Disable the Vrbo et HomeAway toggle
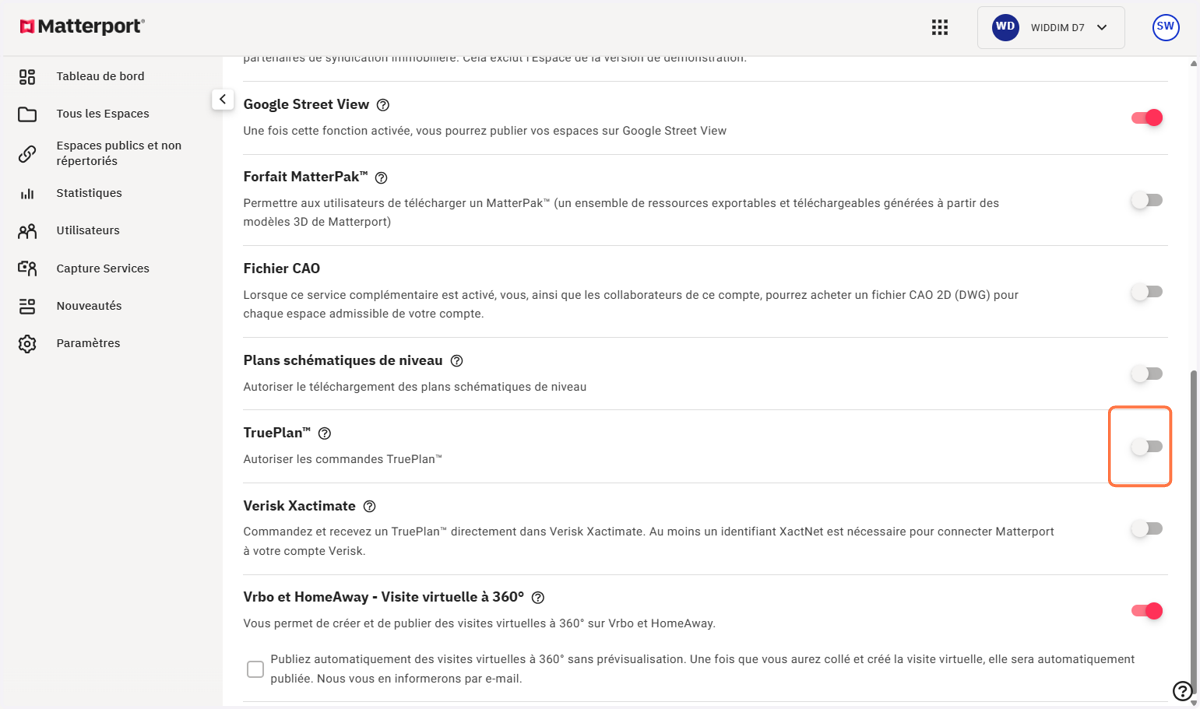 (1147, 611)
